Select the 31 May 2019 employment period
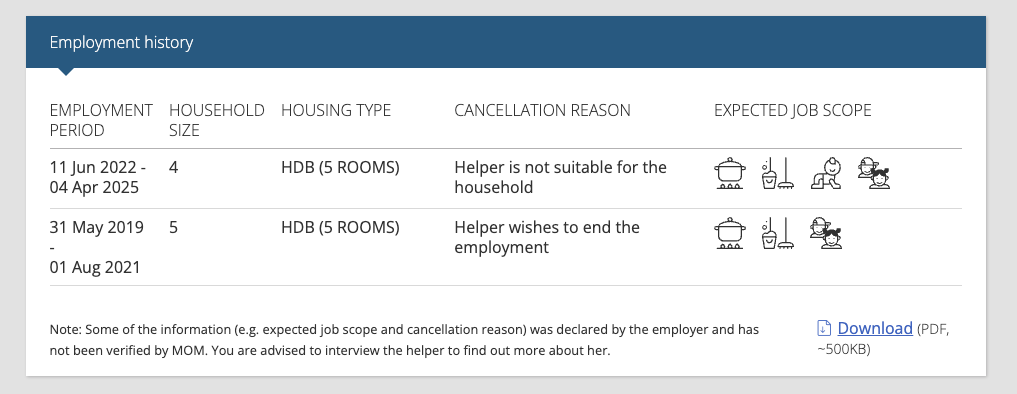This screenshot has width=1017, height=394. click(x=97, y=247)
